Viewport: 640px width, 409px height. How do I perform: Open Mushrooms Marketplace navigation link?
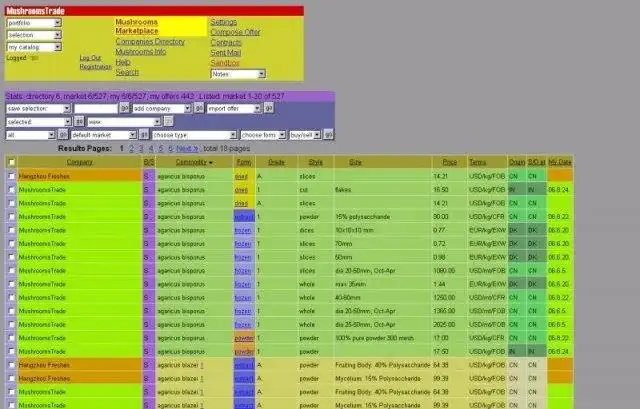pos(137,27)
